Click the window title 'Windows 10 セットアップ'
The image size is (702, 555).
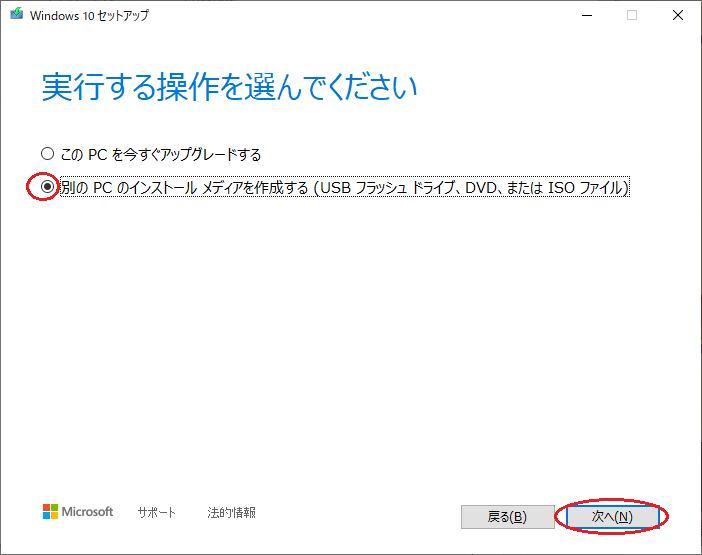click(x=89, y=16)
